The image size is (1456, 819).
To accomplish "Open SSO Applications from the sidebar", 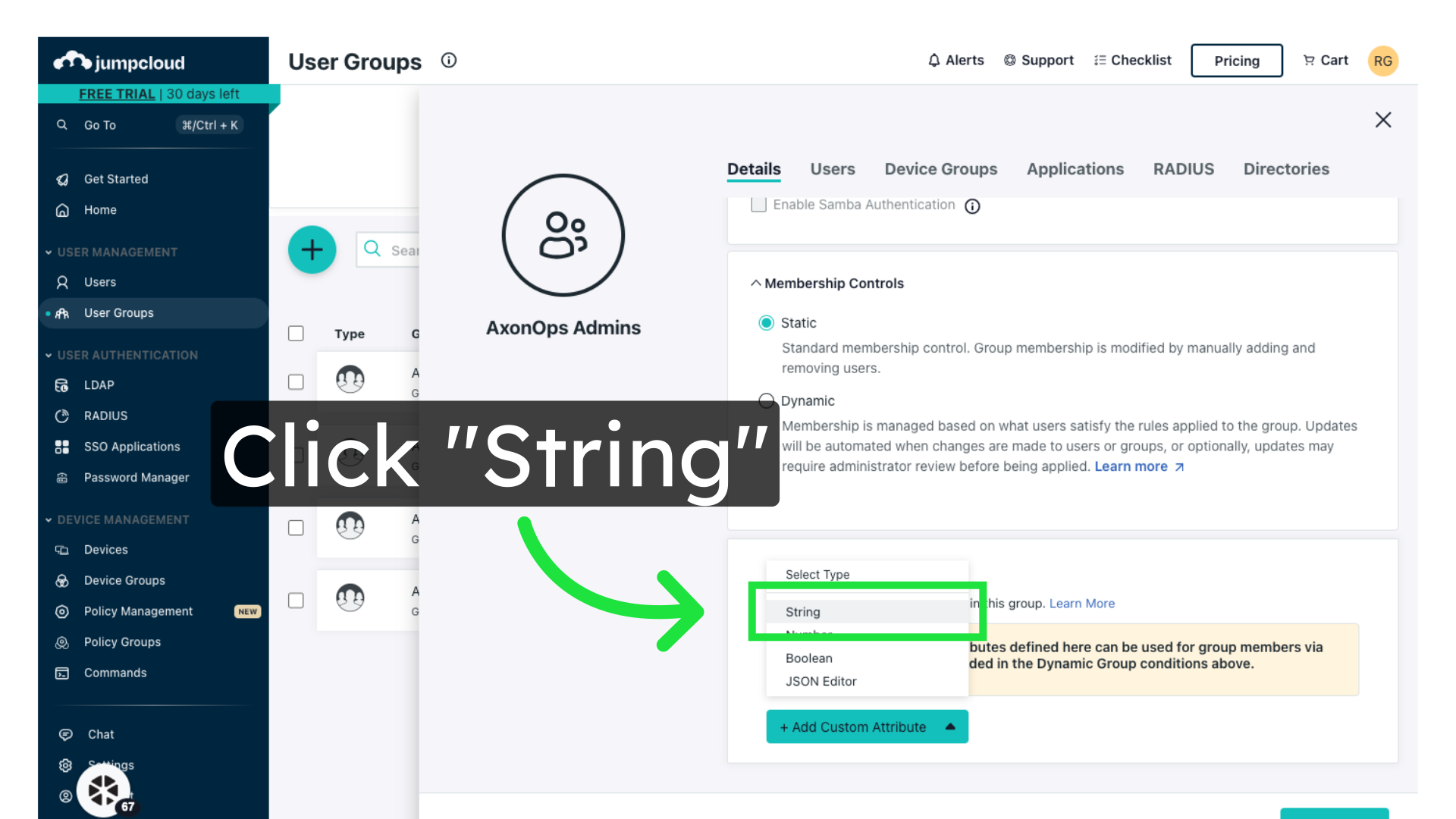I will pyautogui.click(x=131, y=447).
